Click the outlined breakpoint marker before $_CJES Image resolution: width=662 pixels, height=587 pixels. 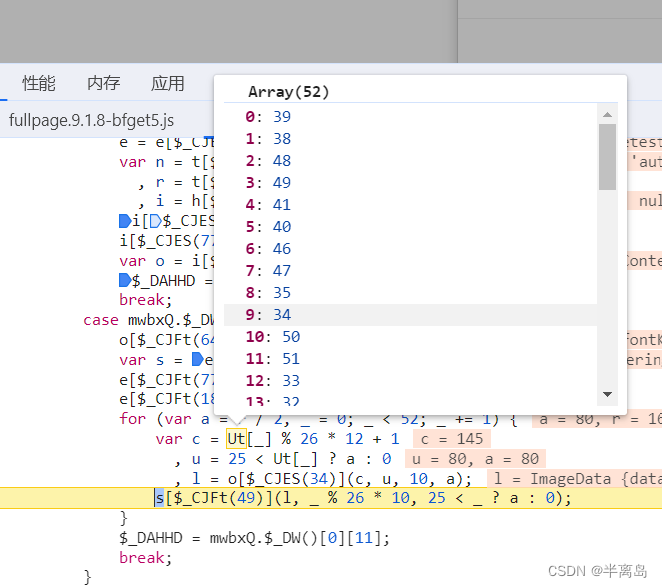click(x=156, y=221)
